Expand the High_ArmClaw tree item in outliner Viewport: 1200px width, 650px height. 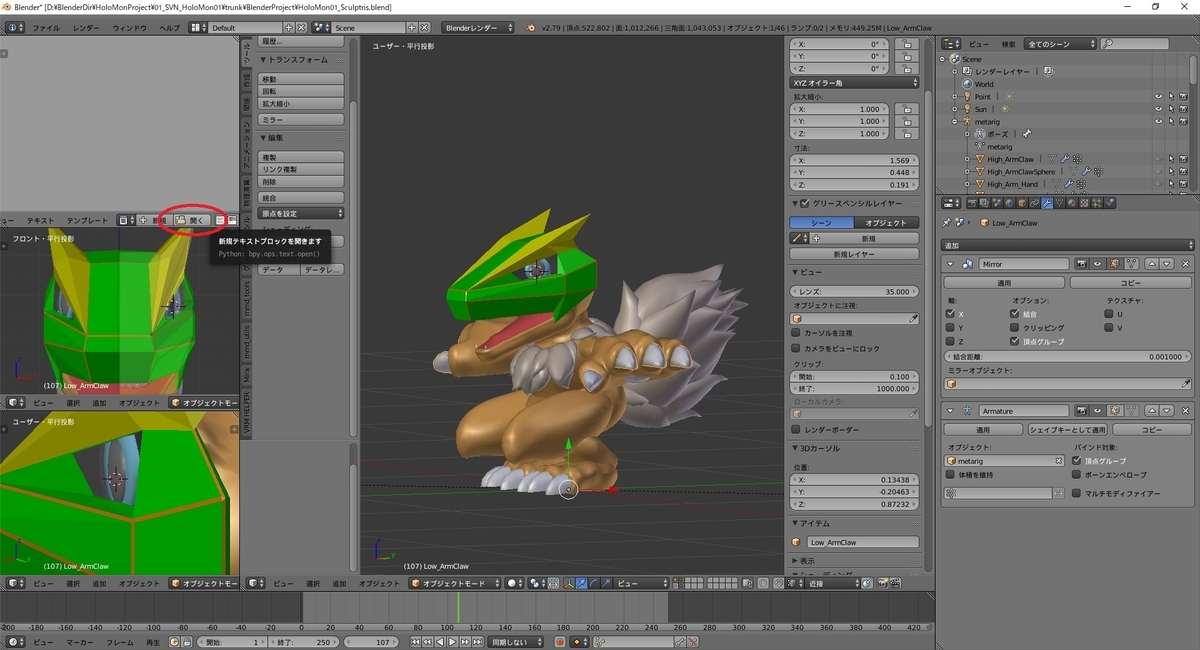click(x=967, y=159)
